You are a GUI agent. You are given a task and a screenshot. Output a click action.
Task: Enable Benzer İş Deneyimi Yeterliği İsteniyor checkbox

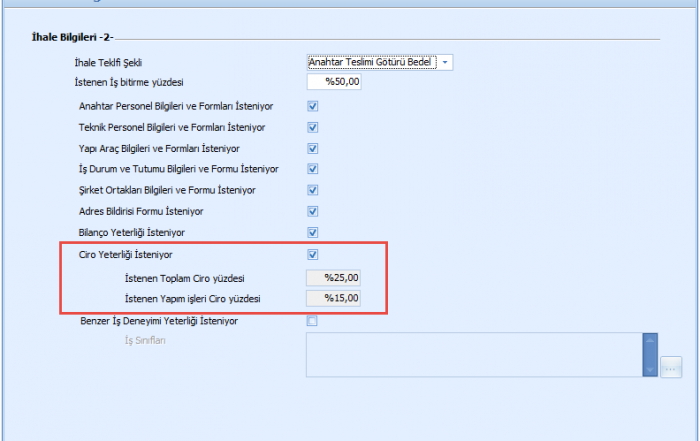coord(312,321)
